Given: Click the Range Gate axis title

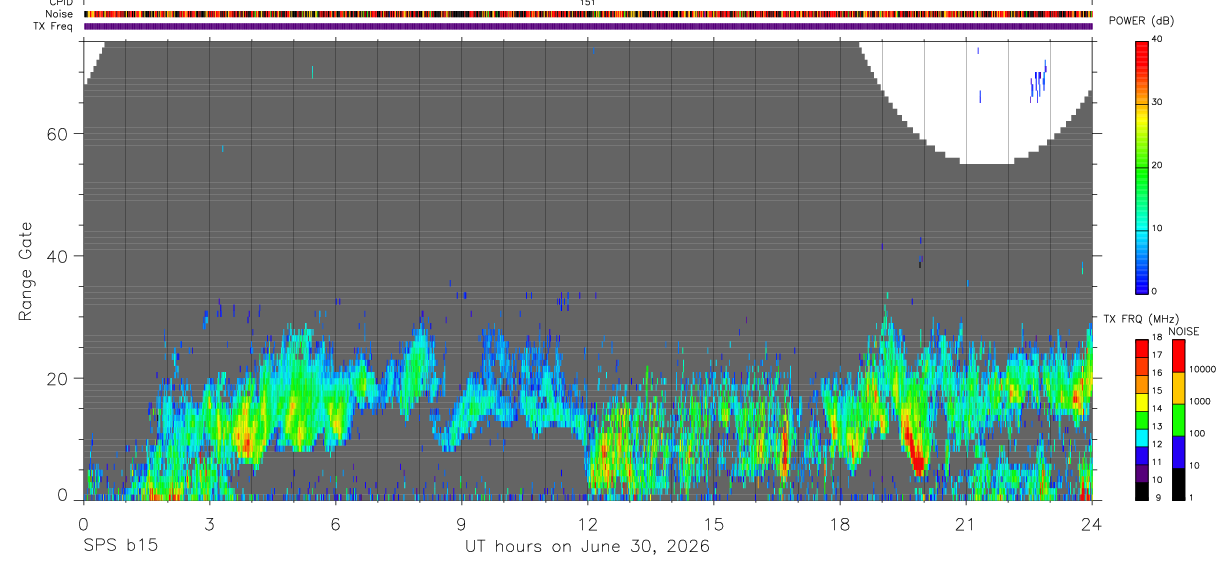Looking at the screenshot, I should 26,272.
